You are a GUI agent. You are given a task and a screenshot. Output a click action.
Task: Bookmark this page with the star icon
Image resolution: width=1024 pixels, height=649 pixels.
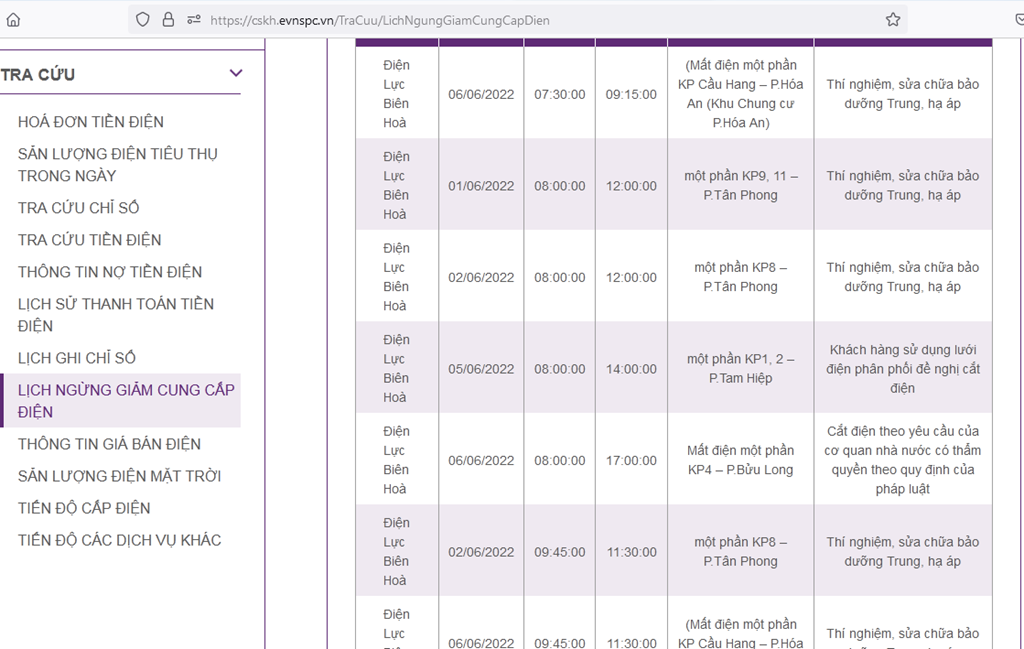(x=893, y=20)
